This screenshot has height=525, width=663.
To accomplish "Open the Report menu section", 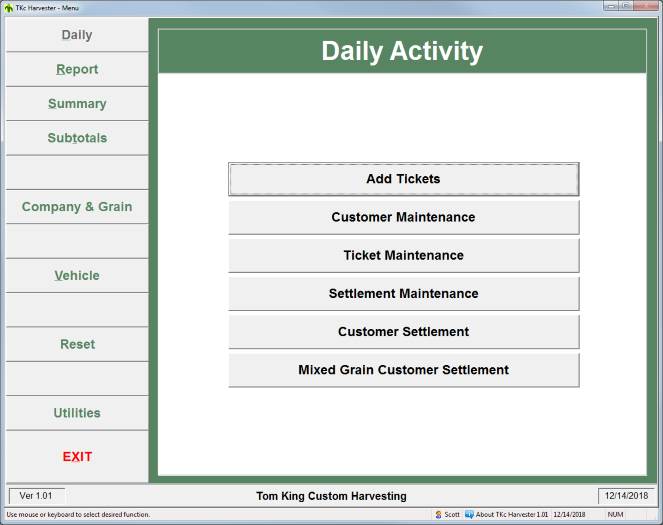I will [x=77, y=69].
